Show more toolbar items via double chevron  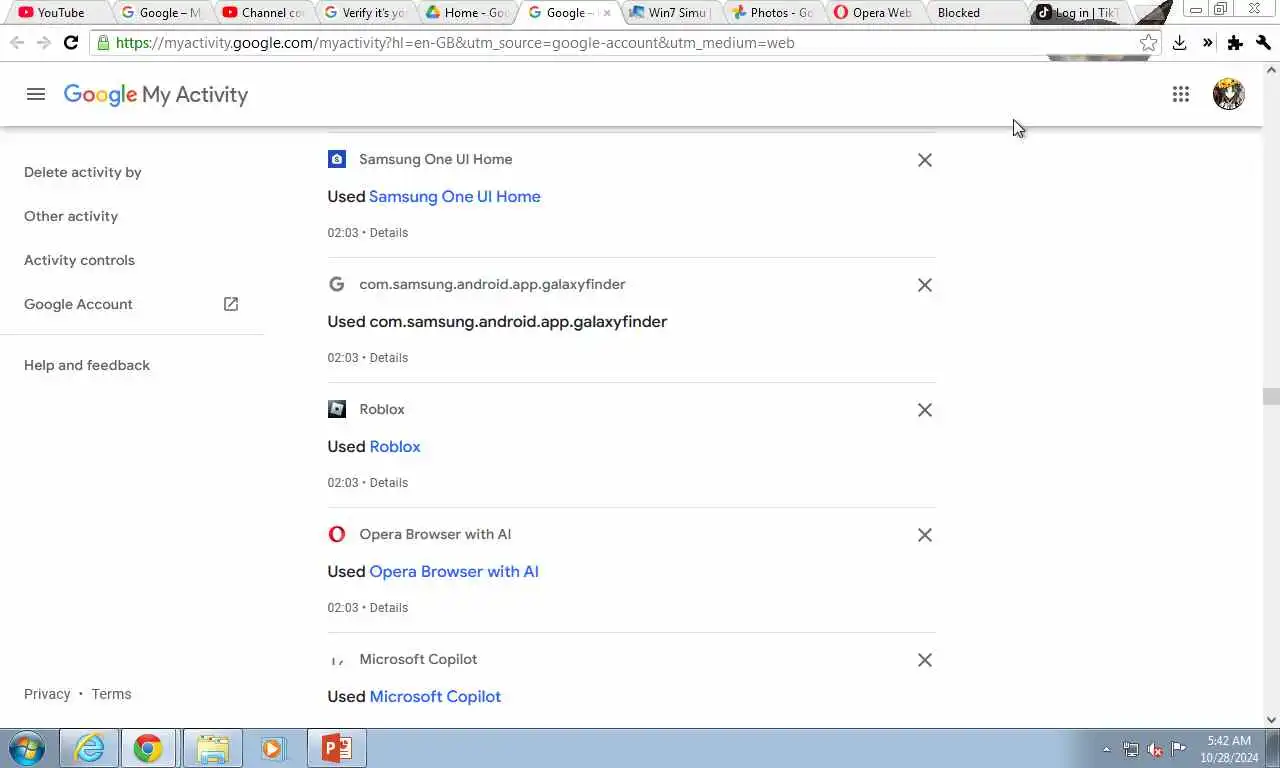pyautogui.click(x=1207, y=43)
